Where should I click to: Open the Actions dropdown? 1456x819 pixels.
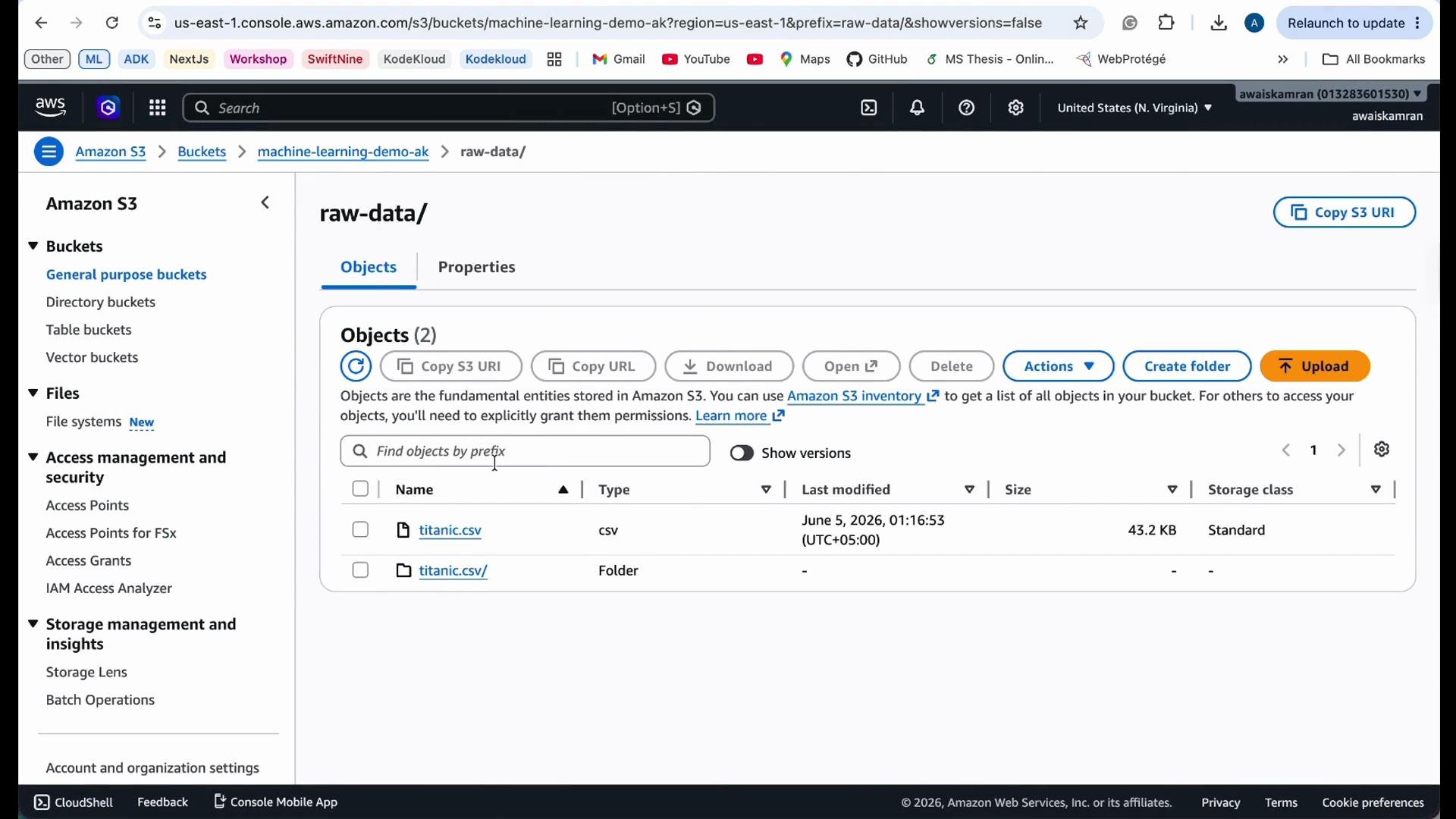pos(1059,367)
